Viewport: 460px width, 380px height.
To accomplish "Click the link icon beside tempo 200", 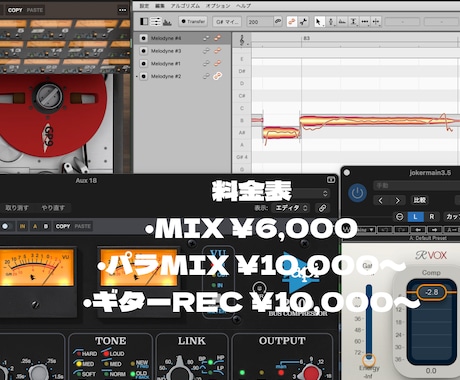I will pos(277,21).
